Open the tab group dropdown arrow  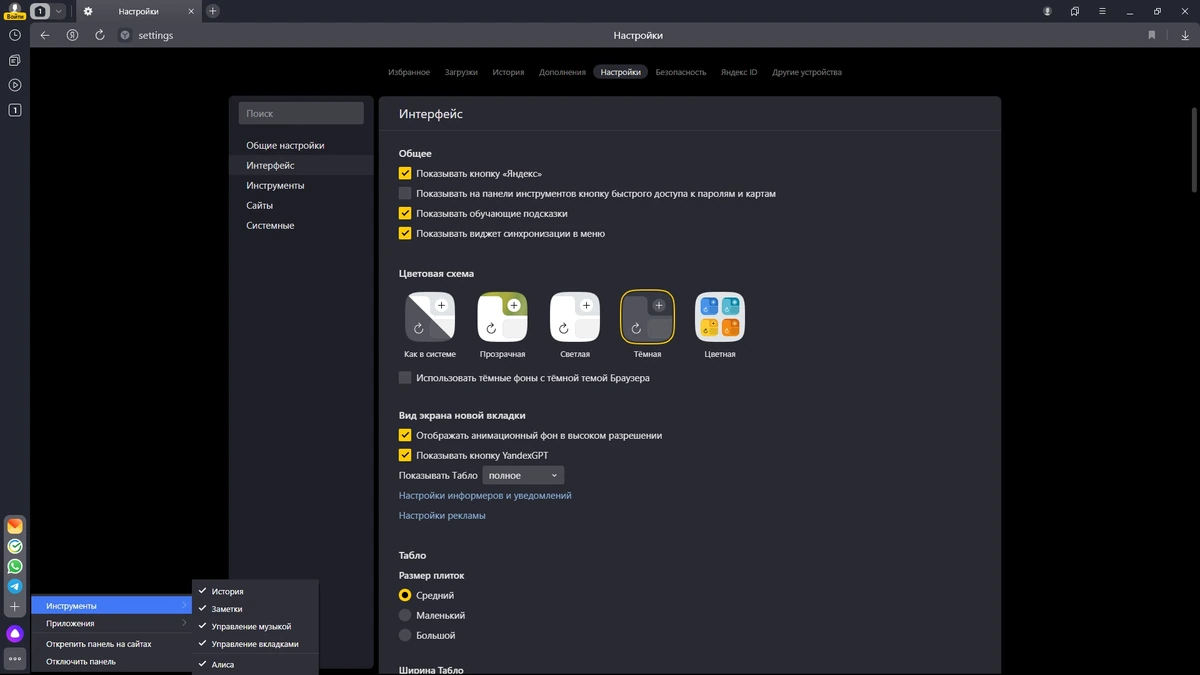coord(59,11)
